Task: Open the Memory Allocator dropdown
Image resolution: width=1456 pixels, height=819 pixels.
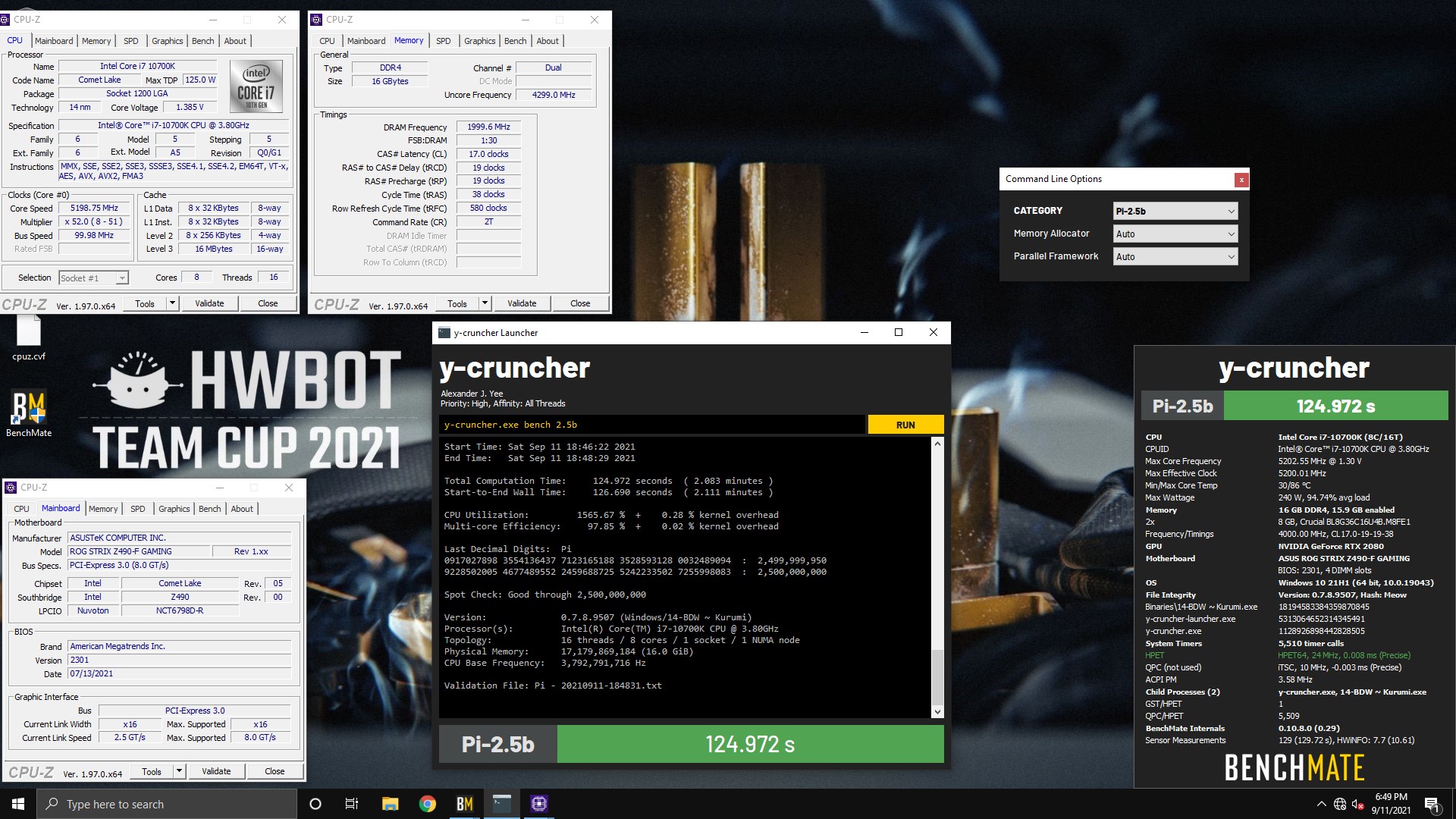Action: point(1175,234)
